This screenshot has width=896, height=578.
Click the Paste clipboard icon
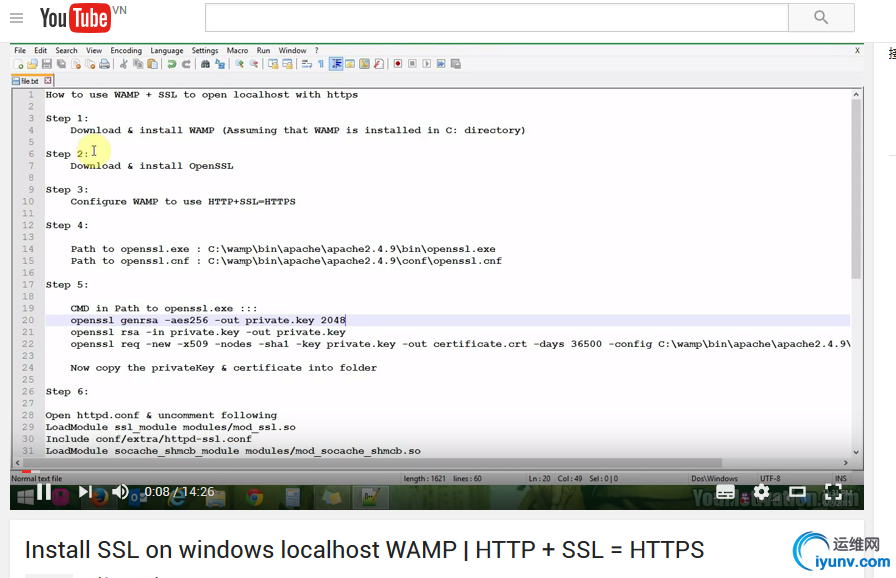click(x=152, y=64)
